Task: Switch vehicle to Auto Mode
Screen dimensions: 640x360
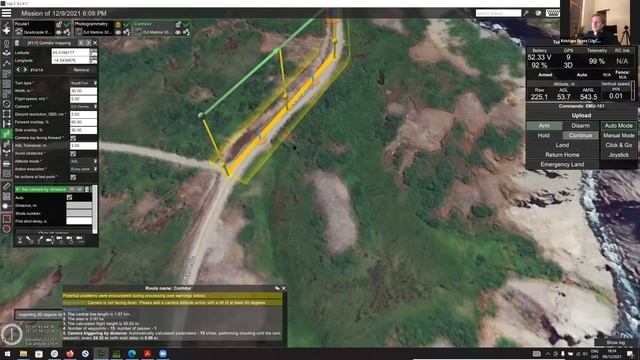Action: (x=618, y=126)
